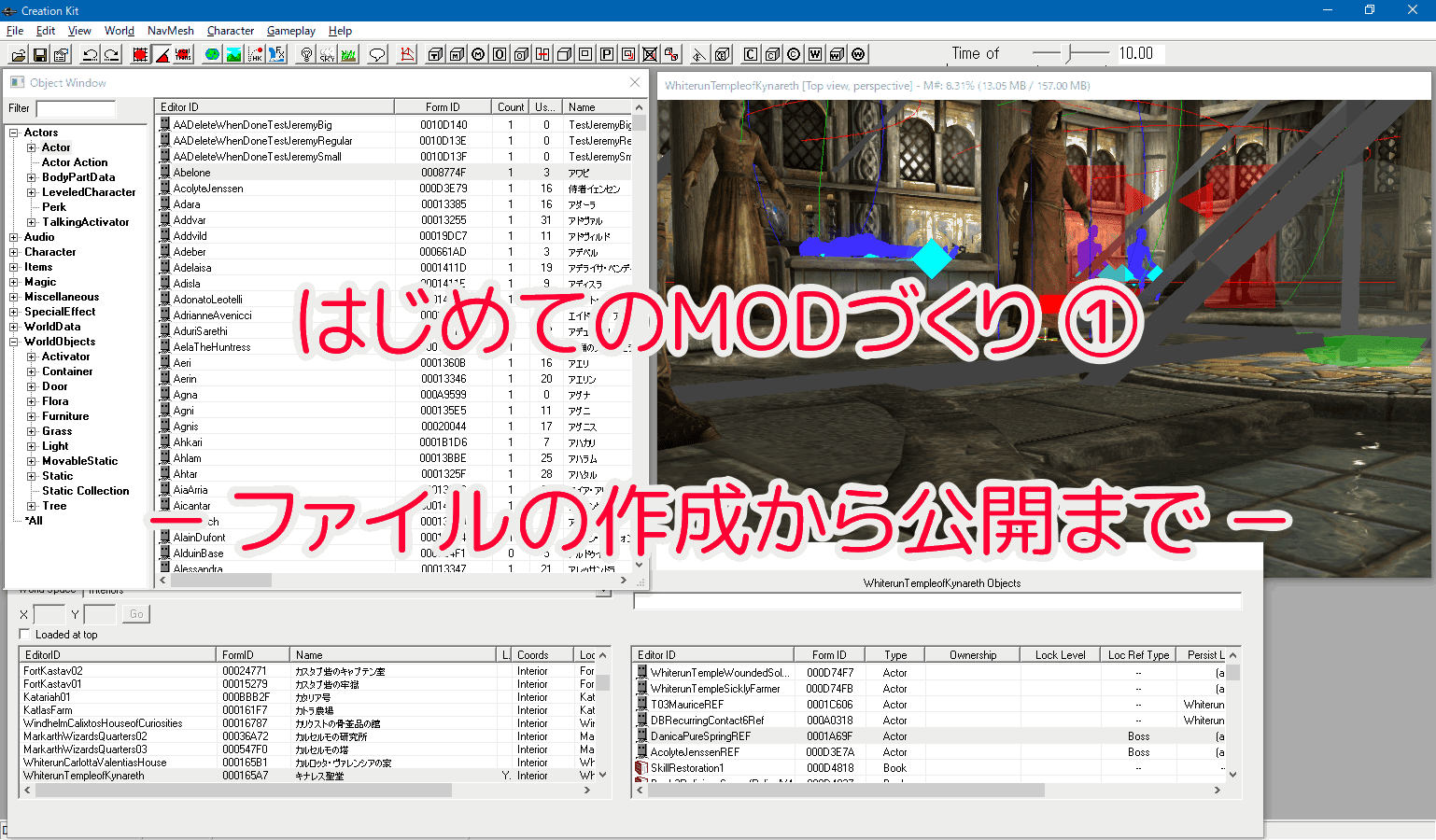Click the Open file toolbar icon
Image resolution: width=1436 pixels, height=840 pixels.
(19, 54)
